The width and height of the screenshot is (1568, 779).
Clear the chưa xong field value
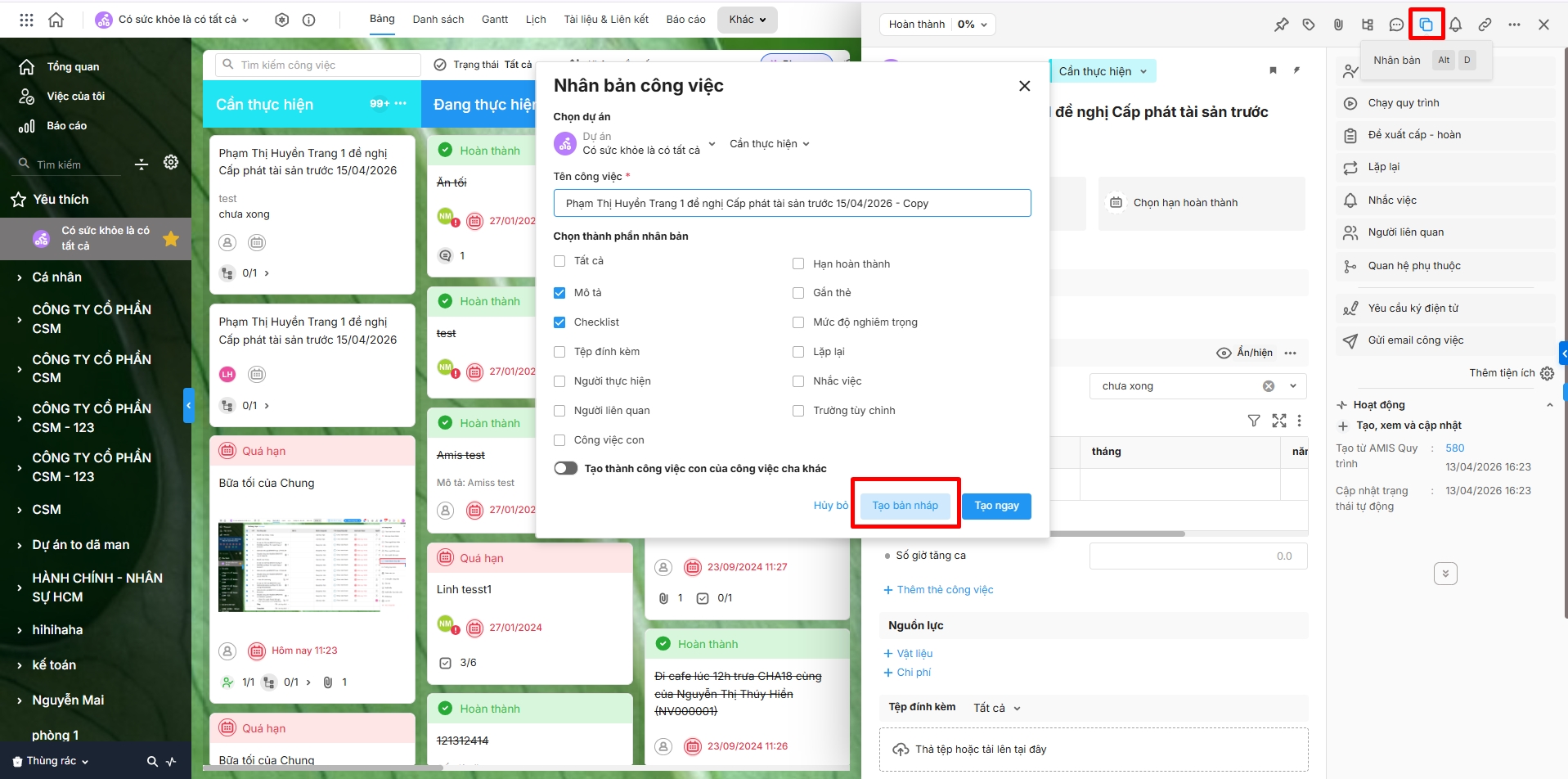click(1269, 386)
